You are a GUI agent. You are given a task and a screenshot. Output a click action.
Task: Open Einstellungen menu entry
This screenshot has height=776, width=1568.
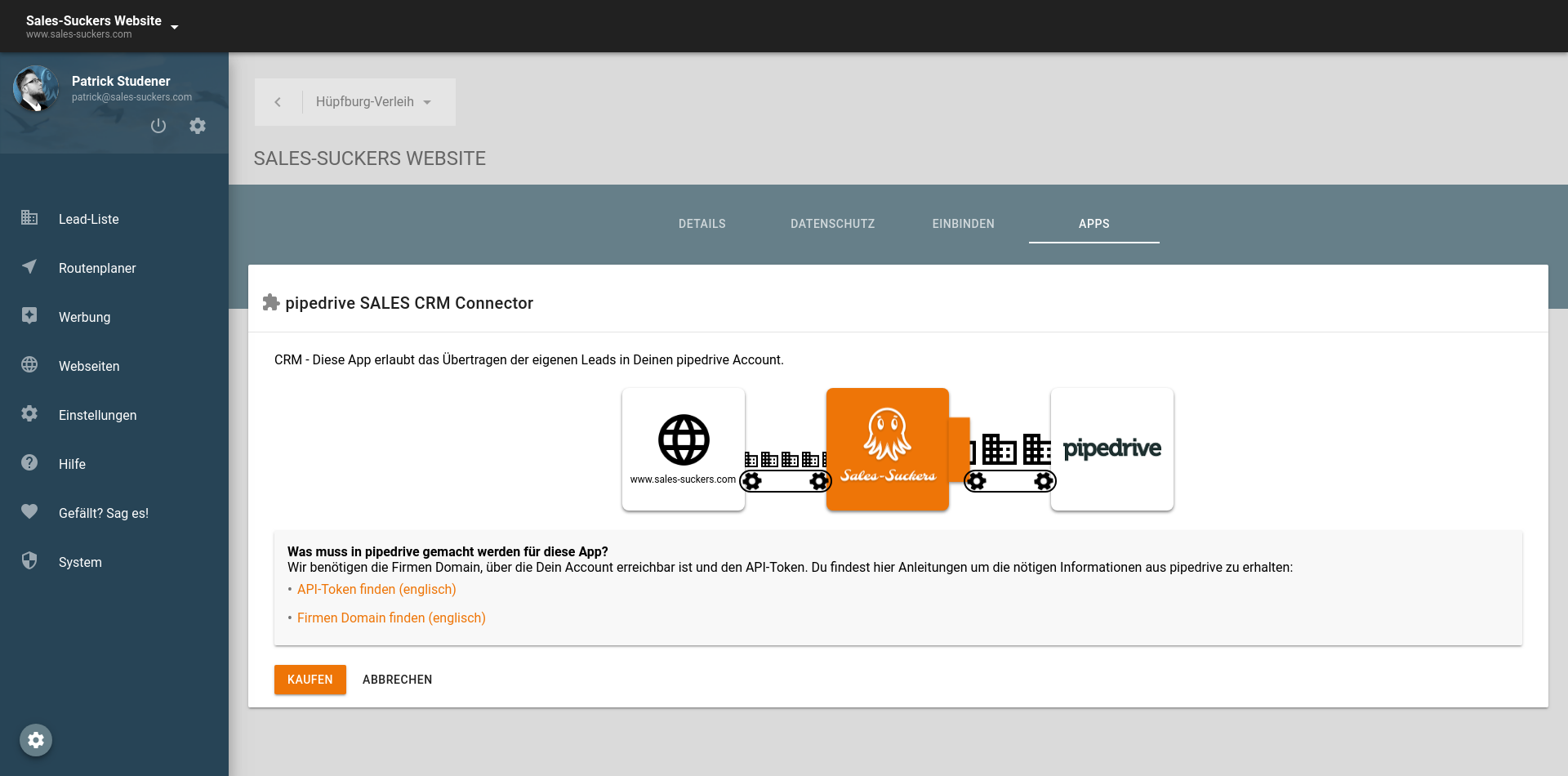114,415
